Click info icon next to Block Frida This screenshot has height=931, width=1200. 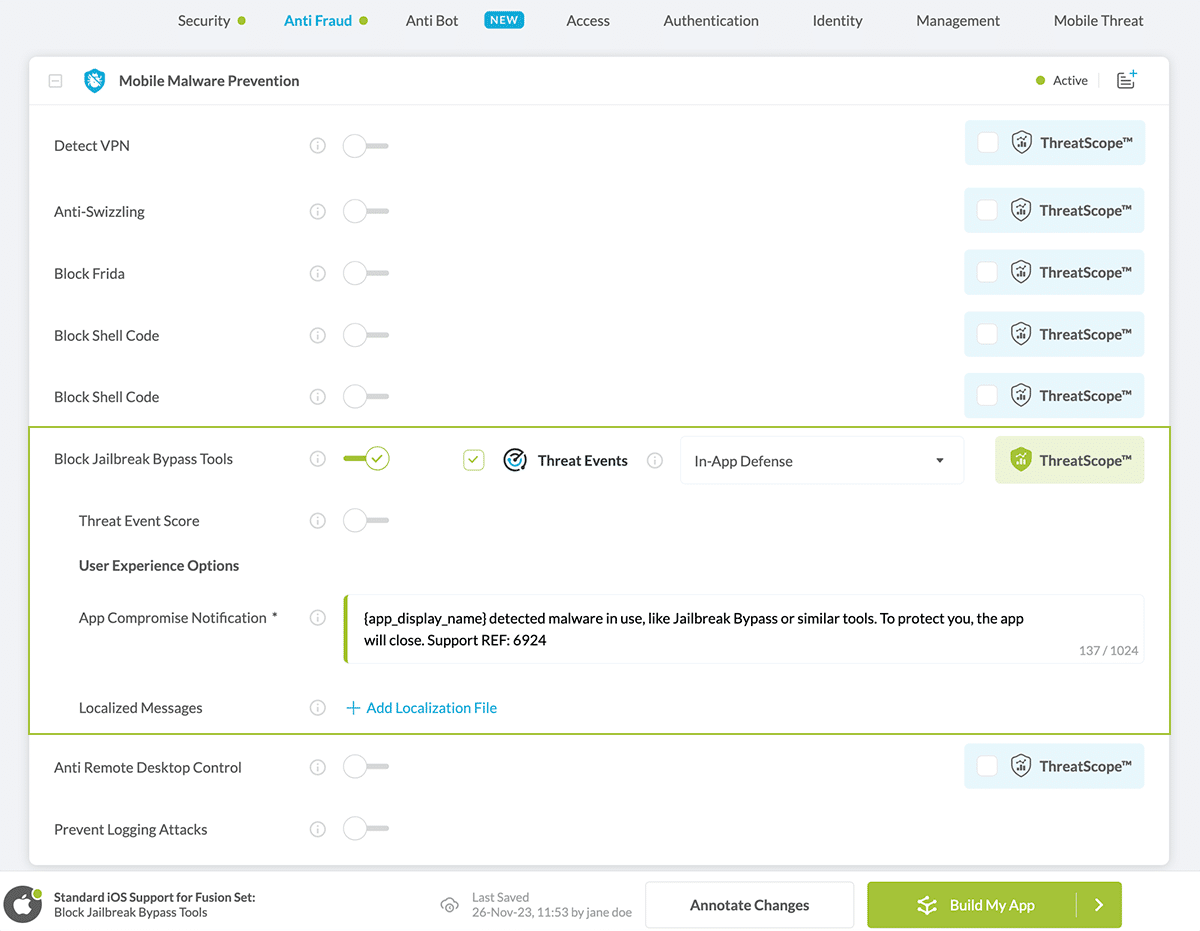tap(318, 274)
